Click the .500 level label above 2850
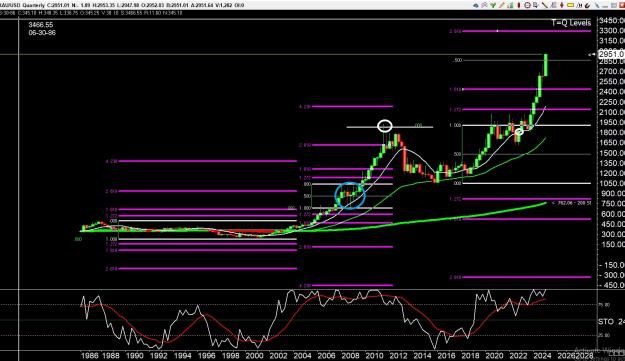The height and width of the screenshot is (361, 625). 457,60
